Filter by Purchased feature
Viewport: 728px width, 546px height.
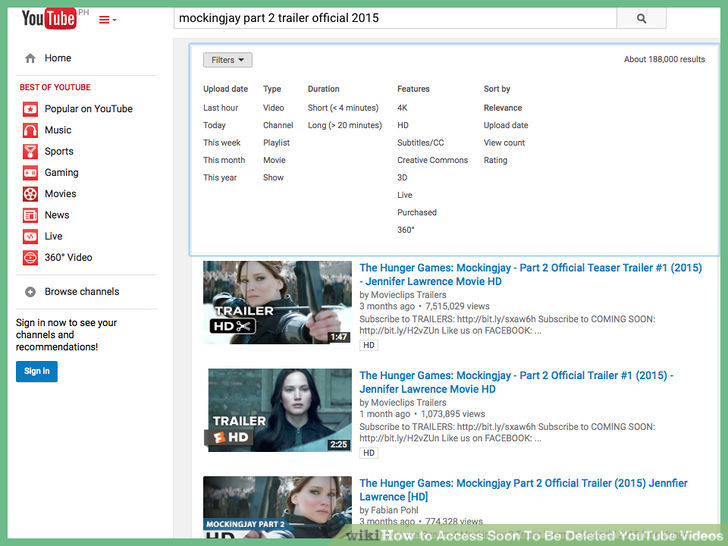pos(416,212)
